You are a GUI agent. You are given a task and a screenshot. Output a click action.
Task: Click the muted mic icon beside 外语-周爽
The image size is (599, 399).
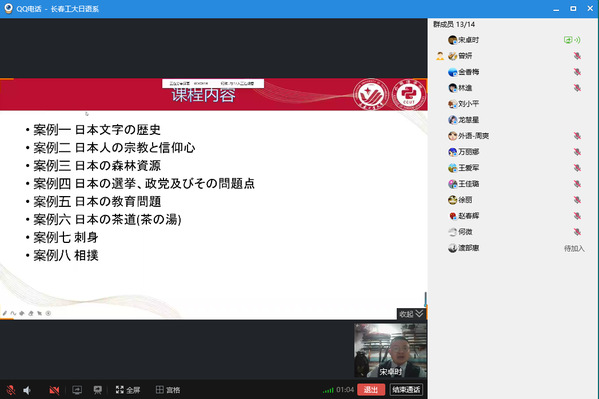tap(577, 136)
